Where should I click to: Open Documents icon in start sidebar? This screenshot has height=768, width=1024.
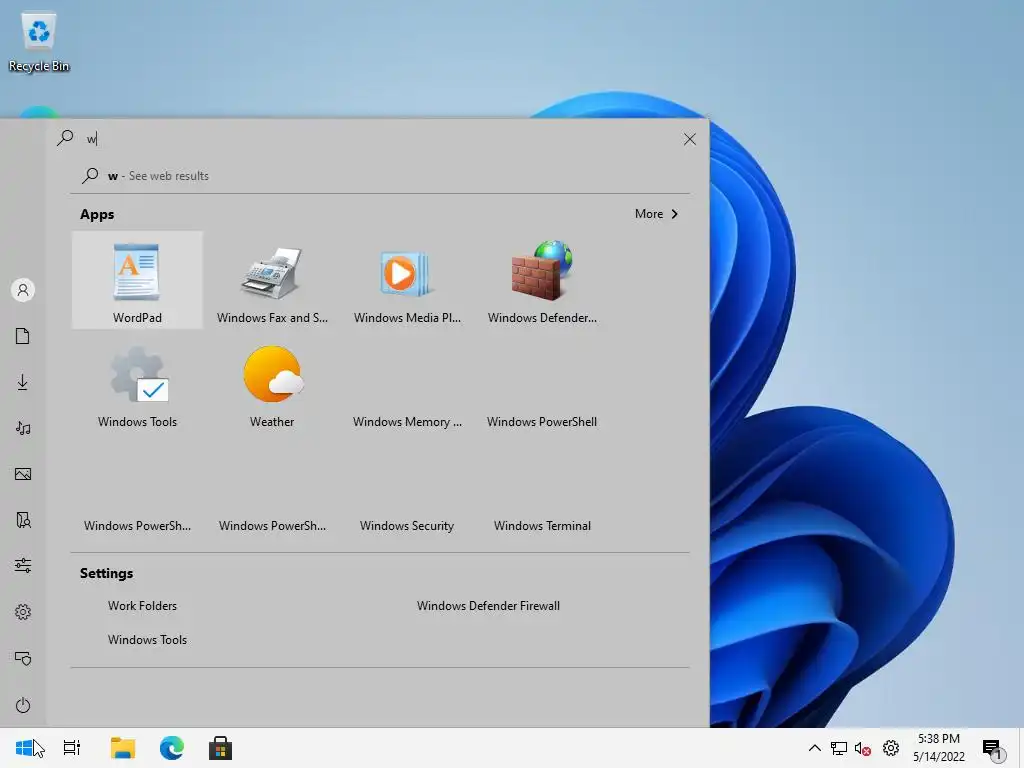[x=23, y=336]
